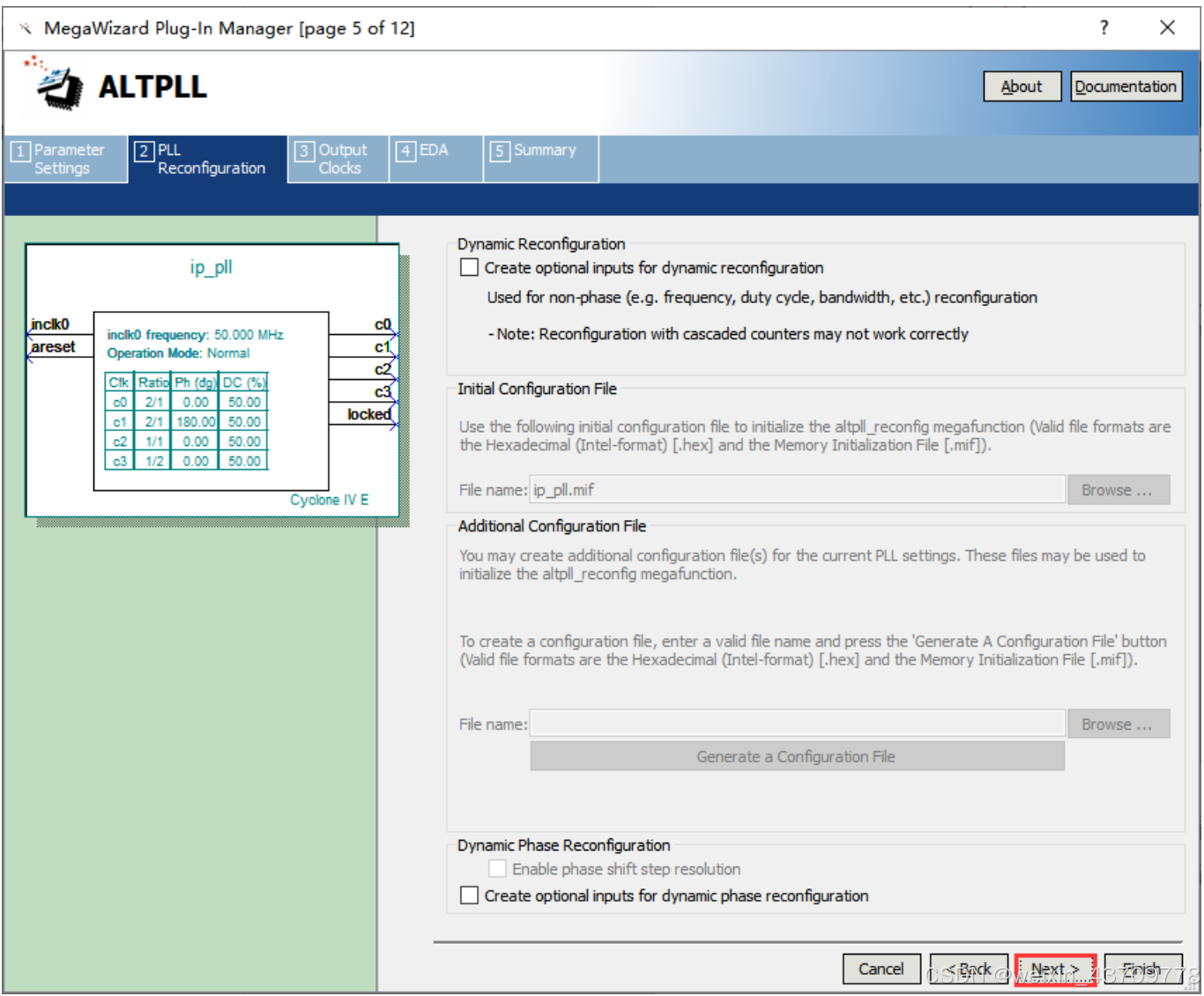Proceed with the Next > button
The height and width of the screenshot is (996, 1204).
click(1055, 970)
